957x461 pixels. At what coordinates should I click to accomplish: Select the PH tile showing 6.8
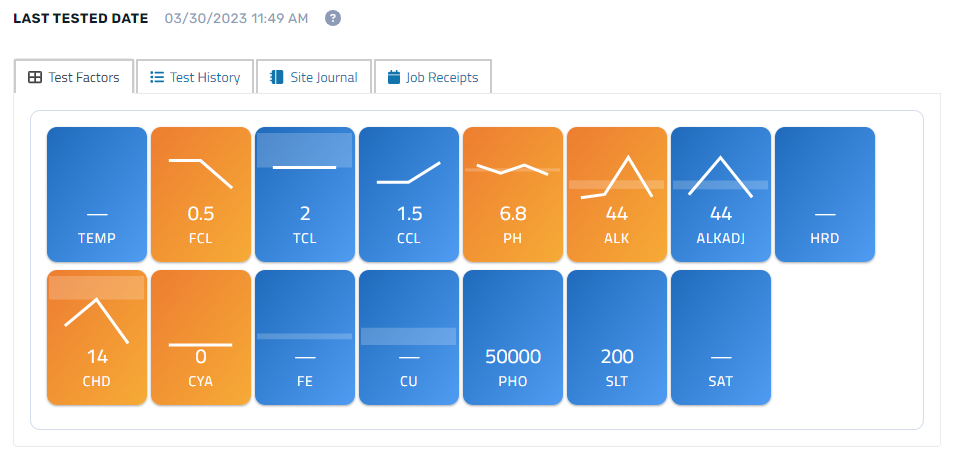(x=513, y=195)
